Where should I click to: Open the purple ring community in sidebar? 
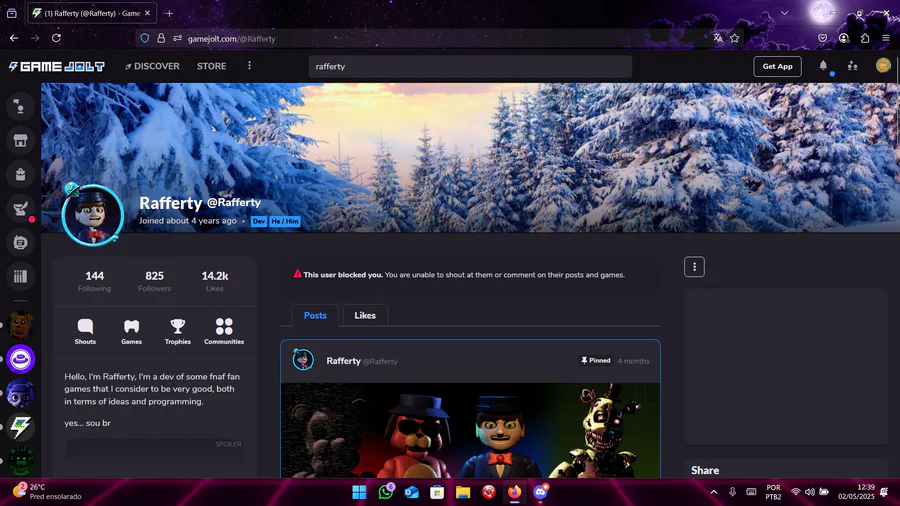click(x=21, y=359)
